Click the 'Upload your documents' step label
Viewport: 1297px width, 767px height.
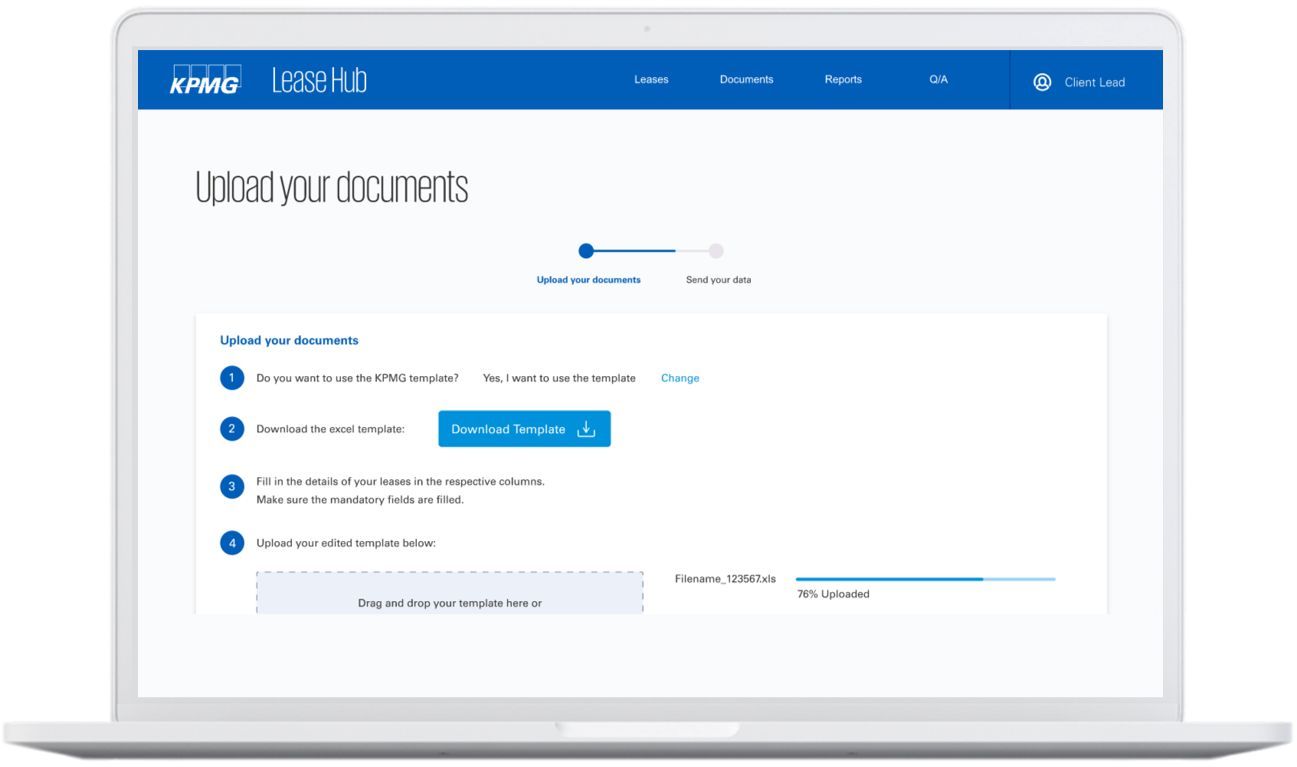coord(588,280)
